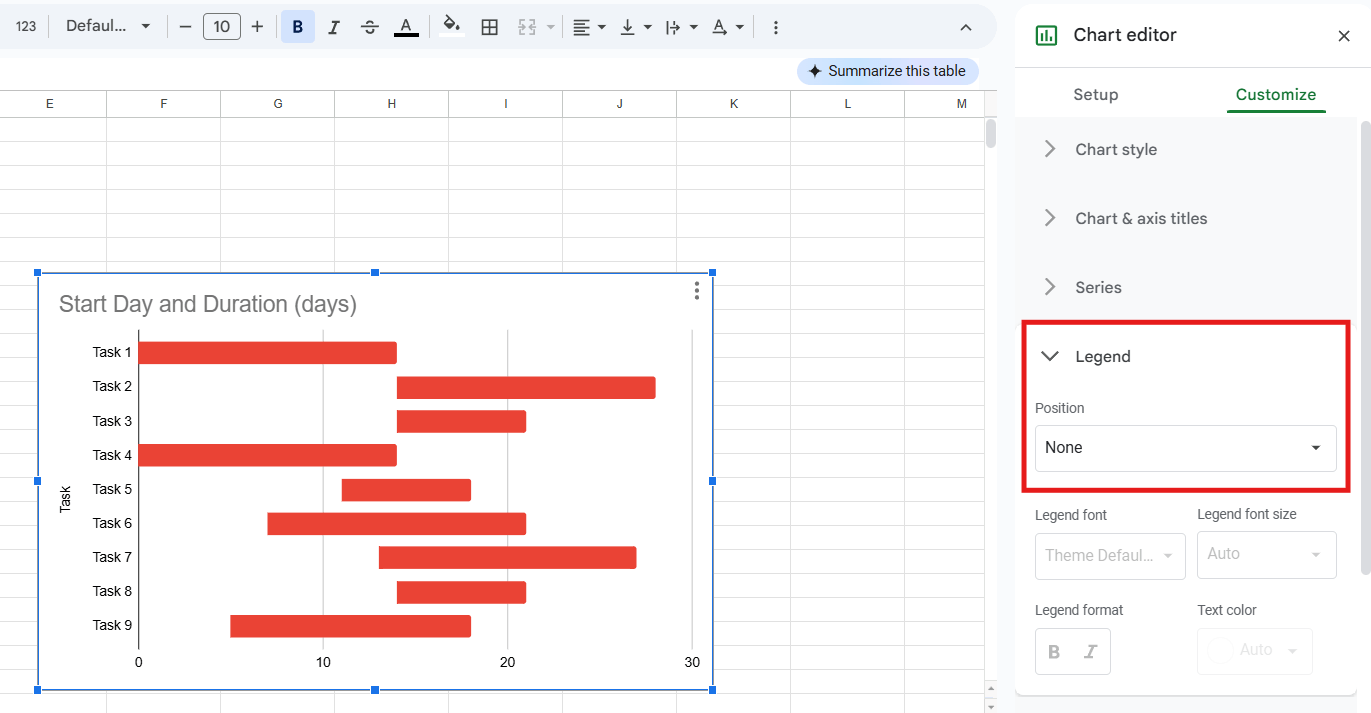This screenshot has width=1371, height=713.
Task: Toggle italic formatting in toolbar
Action: point(334,27)
